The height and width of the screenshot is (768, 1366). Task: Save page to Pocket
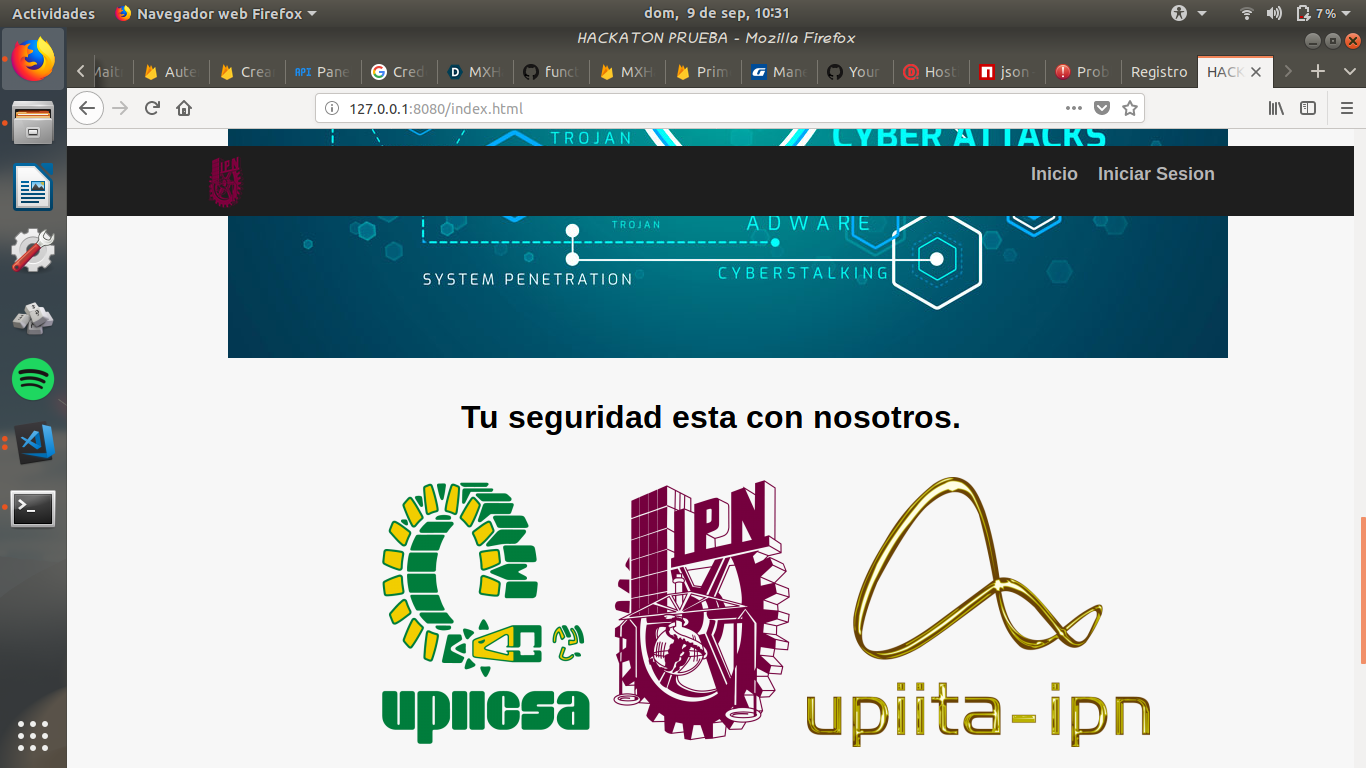pos(1101,108)
